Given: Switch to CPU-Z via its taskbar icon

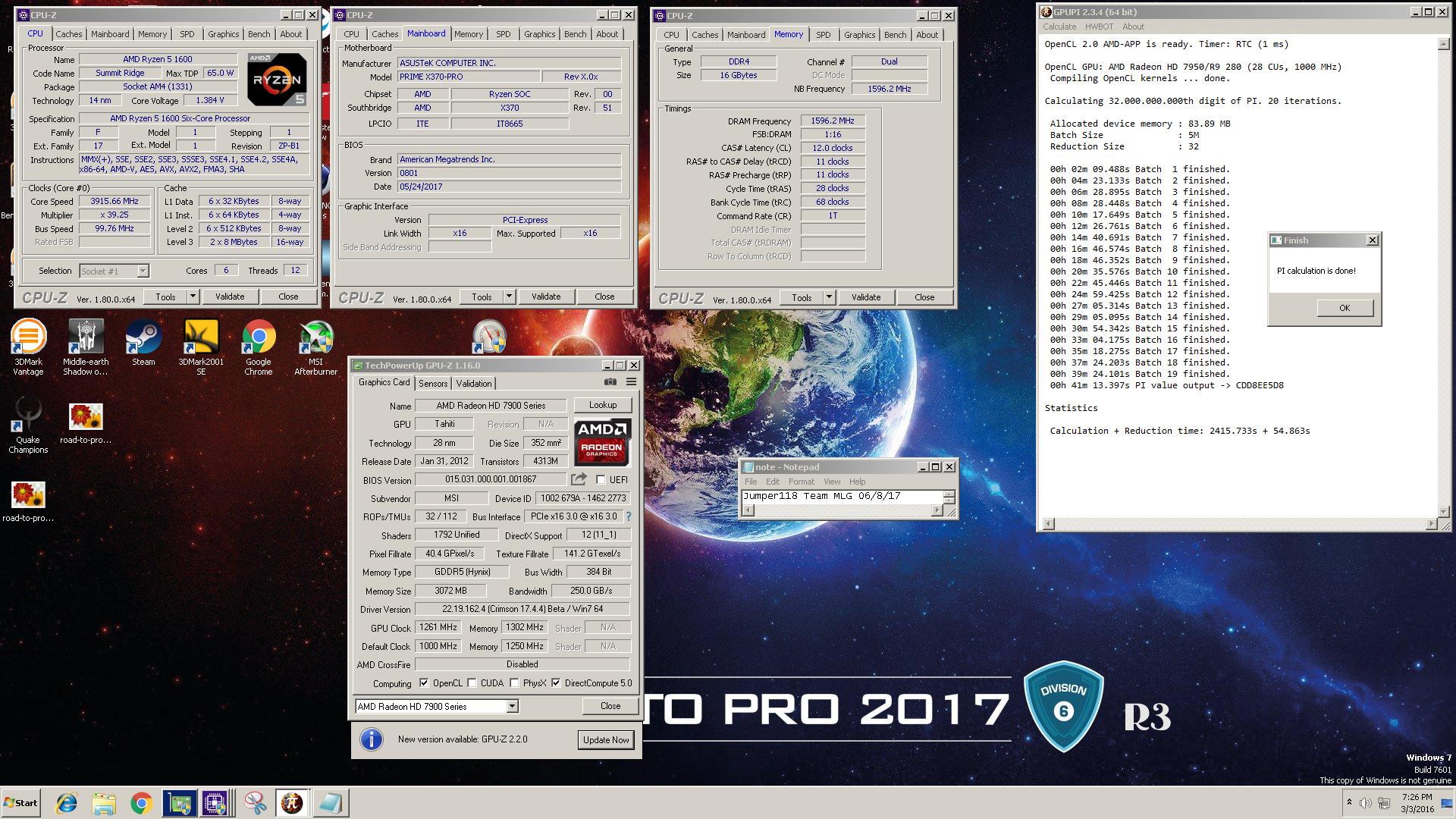Looking at the screenshot, I should 215,803.
